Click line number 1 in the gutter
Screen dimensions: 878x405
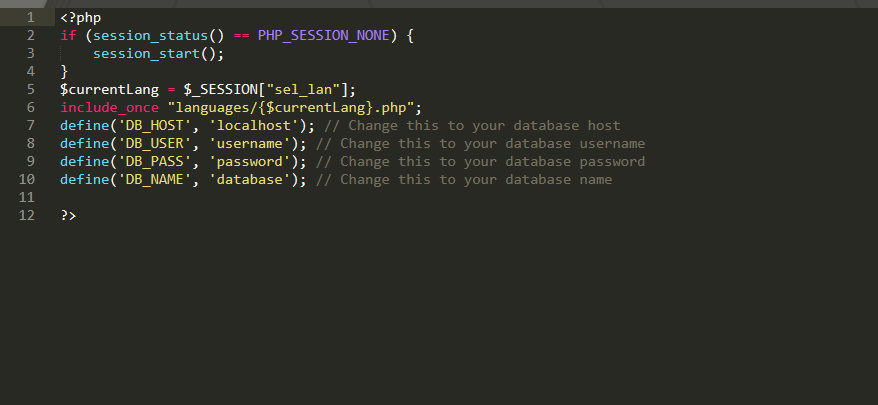(x=30, y=17)
